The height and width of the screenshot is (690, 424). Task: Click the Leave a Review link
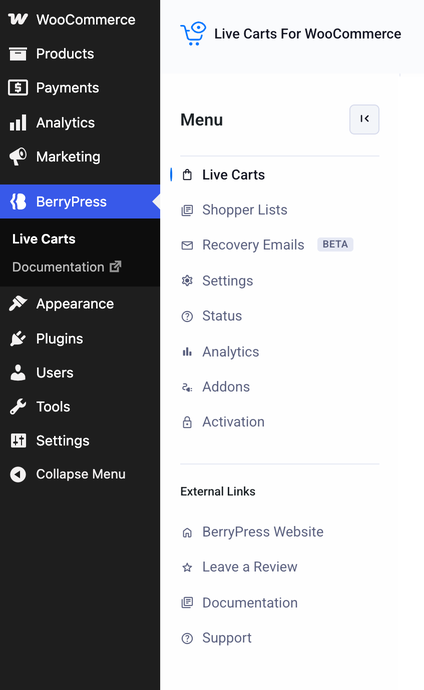click(x=249, y=567)
